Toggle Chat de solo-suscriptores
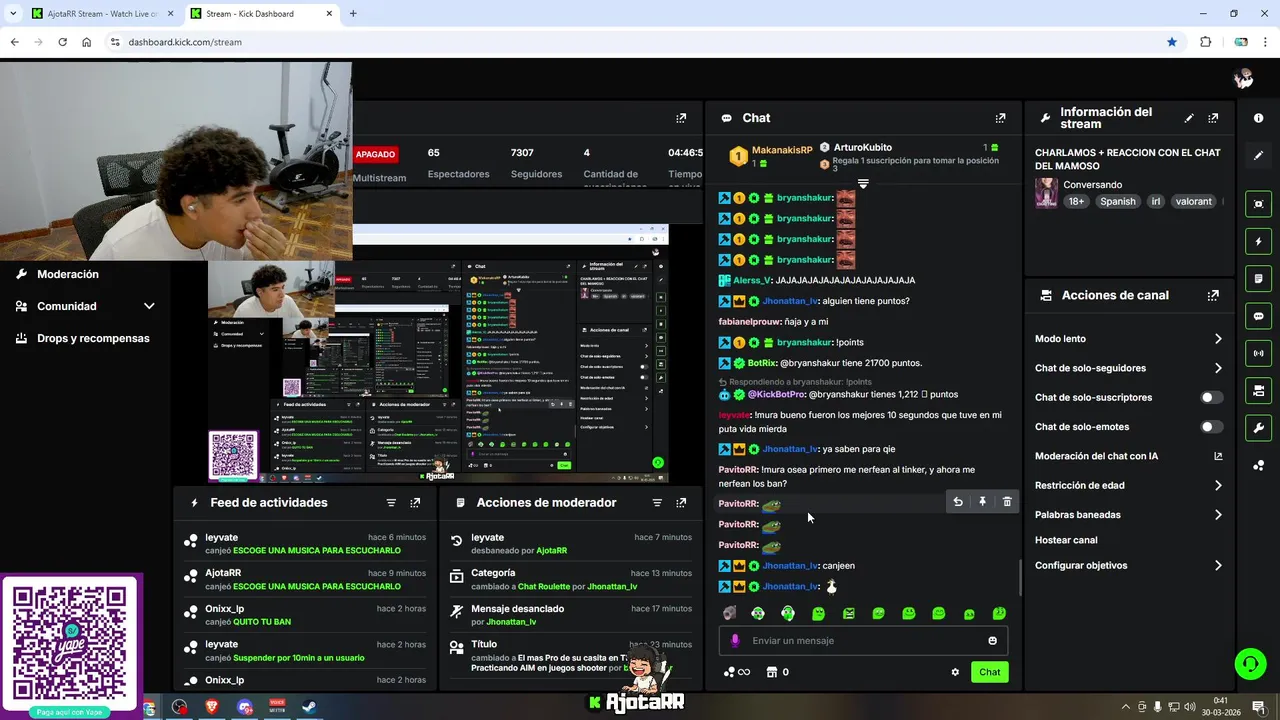This screenshot has width=1280, height=720. tap(1211, 397)
